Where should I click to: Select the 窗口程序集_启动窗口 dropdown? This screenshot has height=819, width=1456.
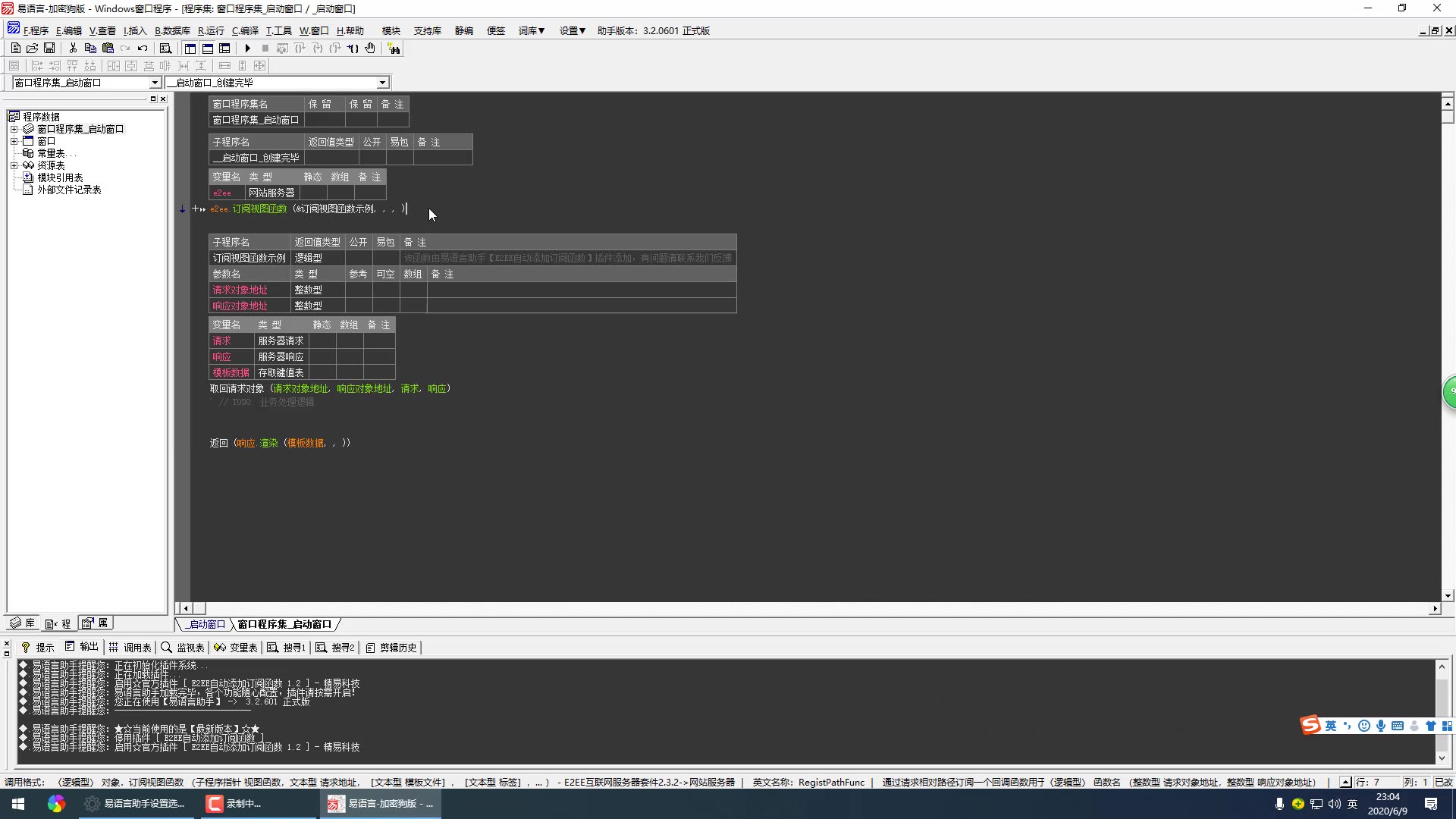coord(85,82)
